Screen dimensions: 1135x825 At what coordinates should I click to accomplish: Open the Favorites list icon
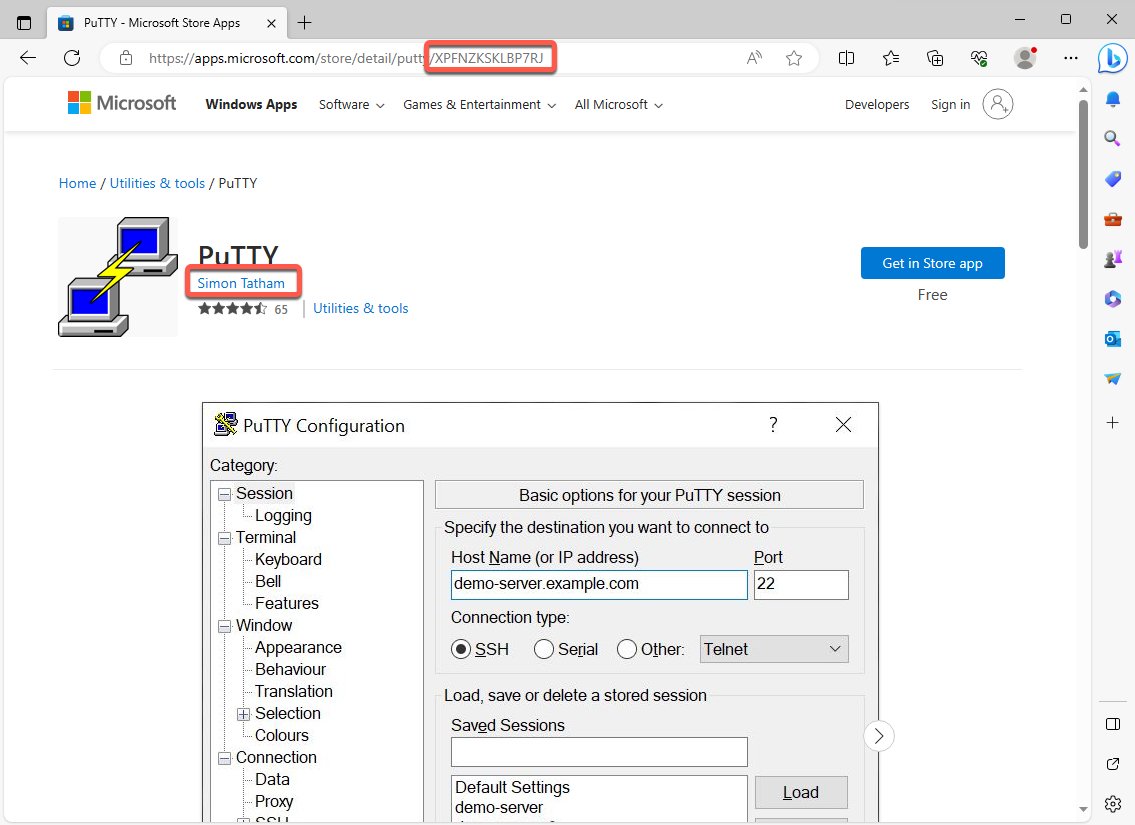pos(891,58)
